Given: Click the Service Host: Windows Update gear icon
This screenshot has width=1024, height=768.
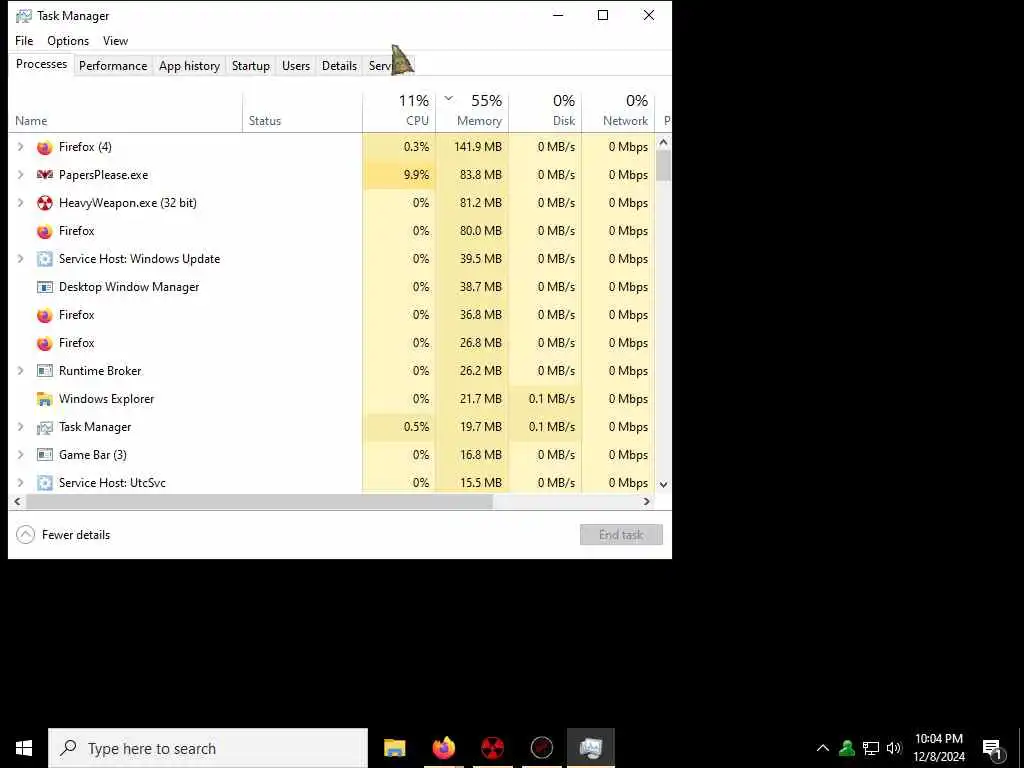Looking at the screenshot, I should 44,259.
